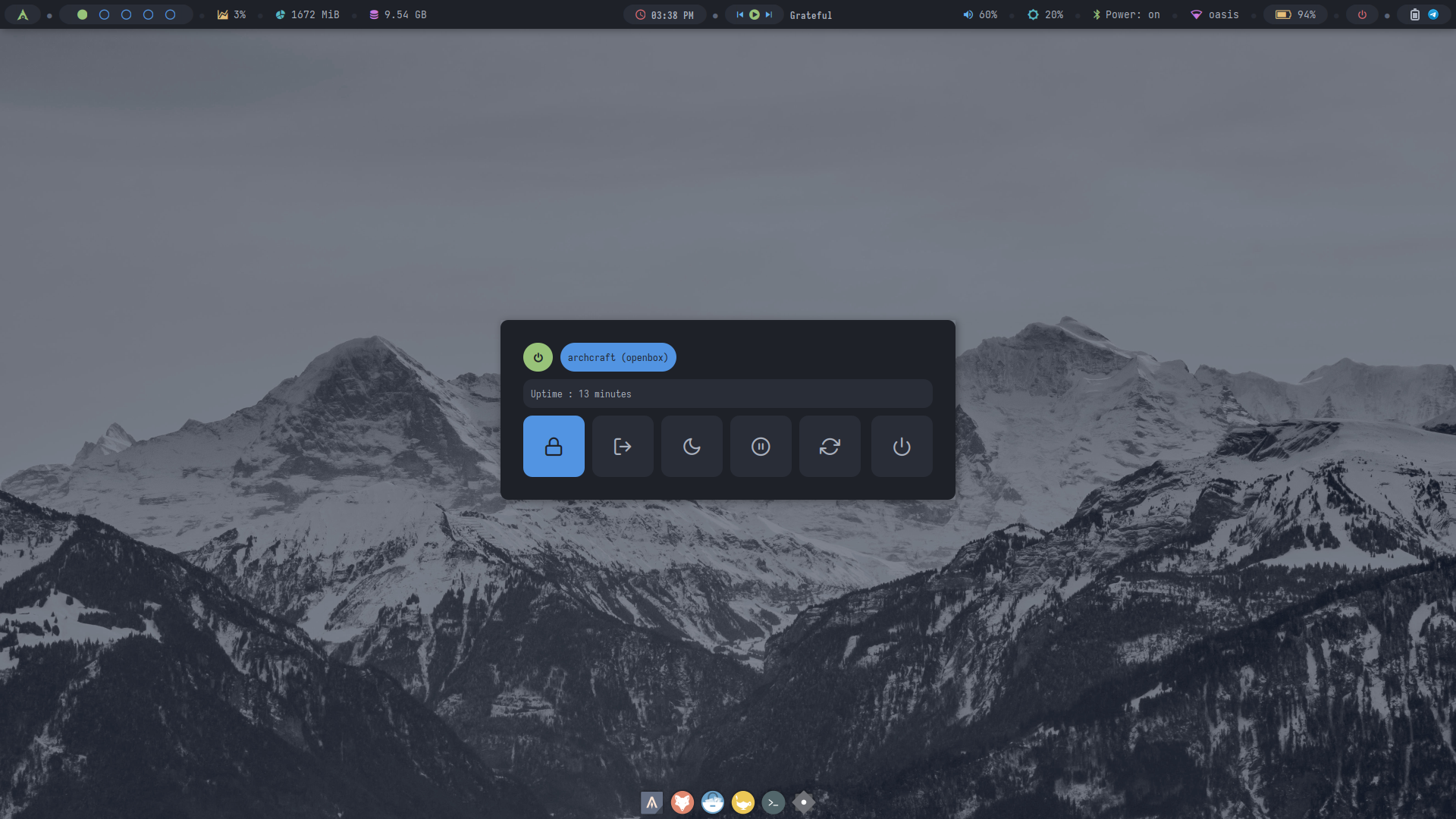Screen dimensions: 1456x819
Task: Open Firefox from the bottom dock
Action: coord(682,802)
